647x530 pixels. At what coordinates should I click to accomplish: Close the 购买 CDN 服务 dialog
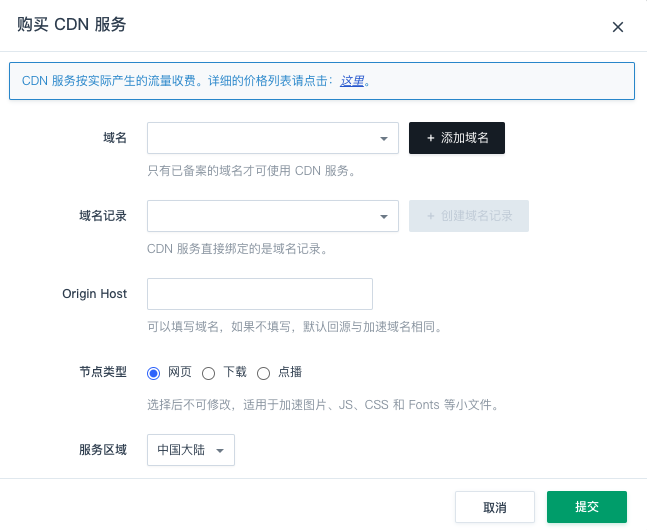click(x=617, y=27)
